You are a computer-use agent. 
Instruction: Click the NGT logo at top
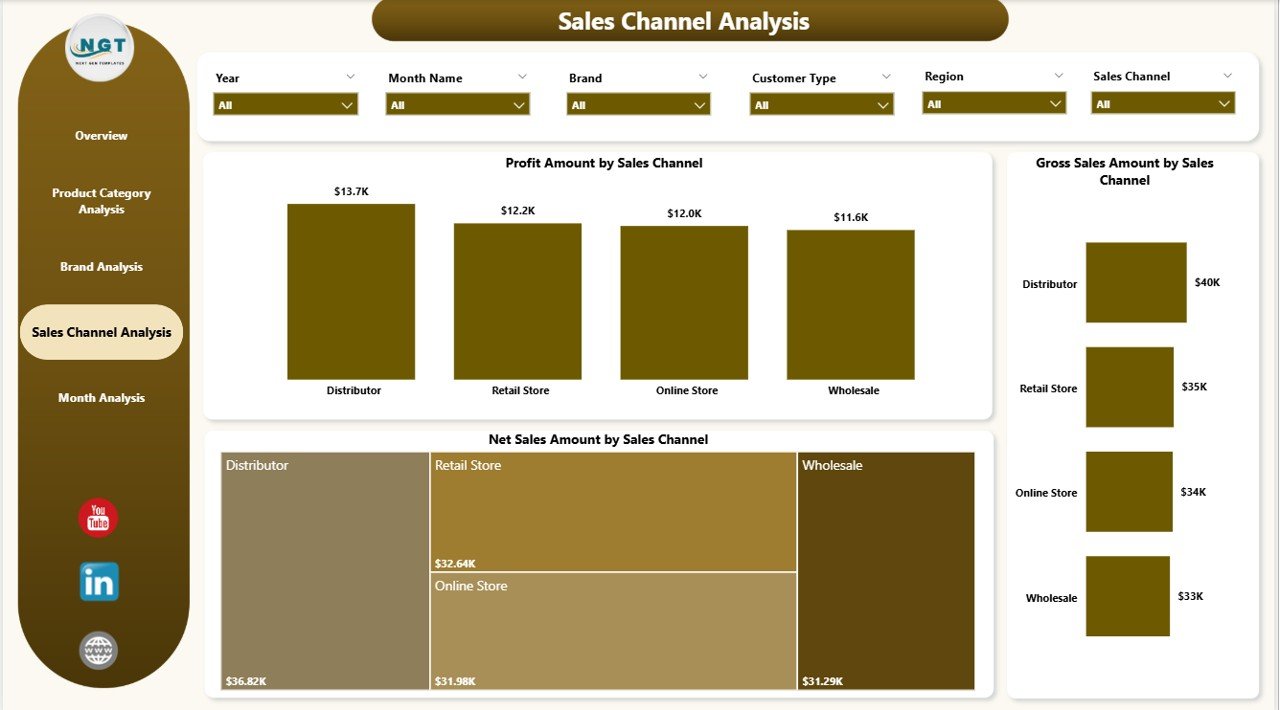(x=99, y=48)
